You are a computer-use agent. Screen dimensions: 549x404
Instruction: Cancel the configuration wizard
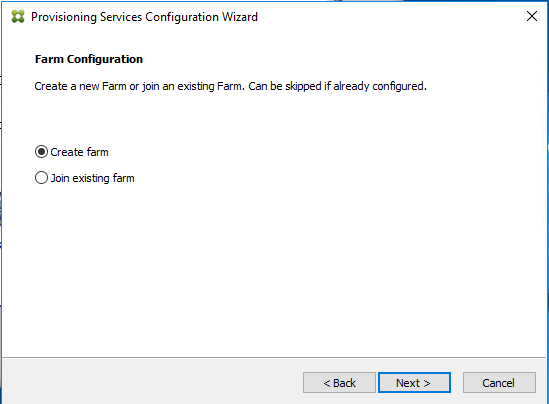tap(499, 383)
